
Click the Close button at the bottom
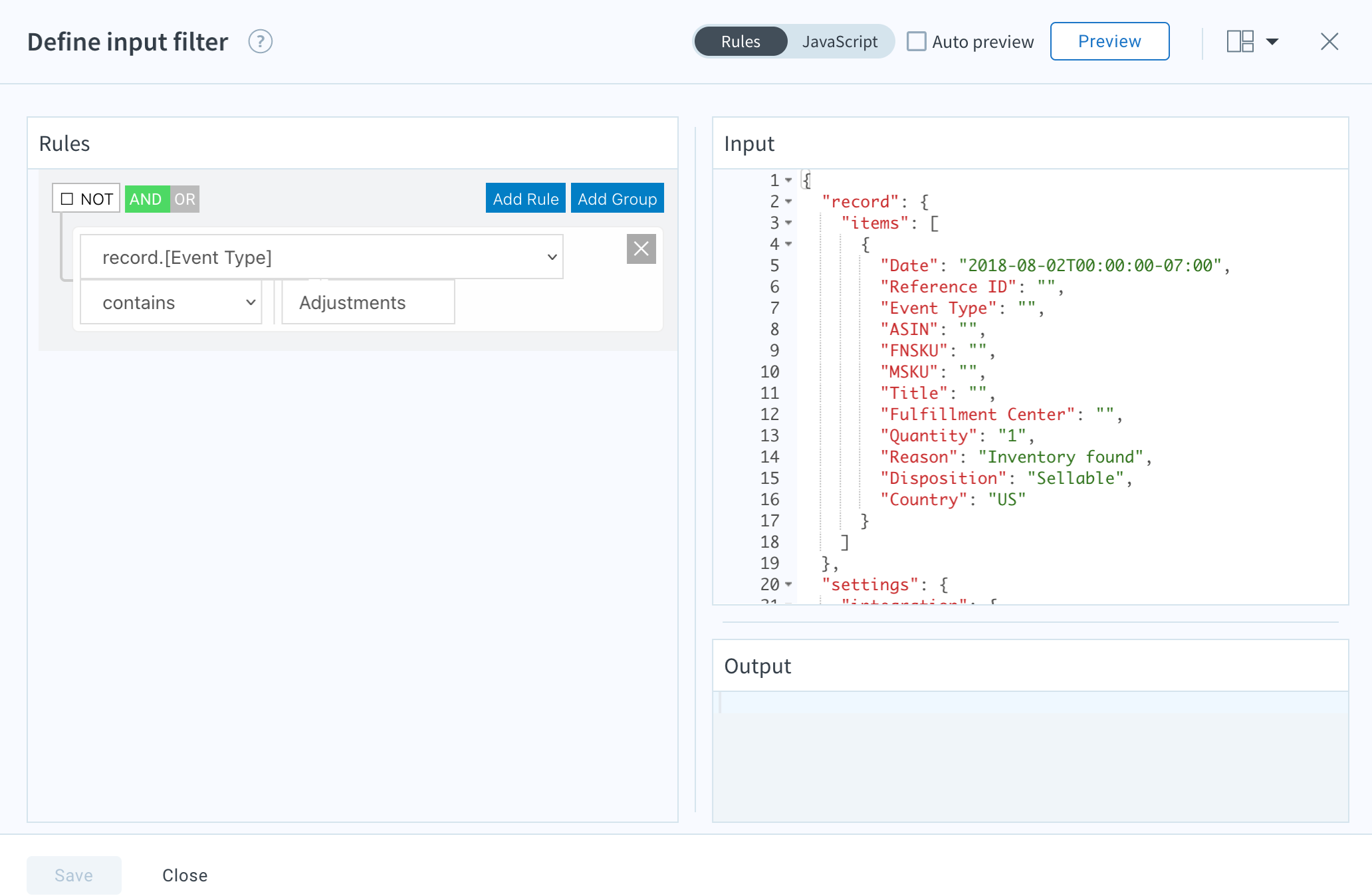pos(185,875)
